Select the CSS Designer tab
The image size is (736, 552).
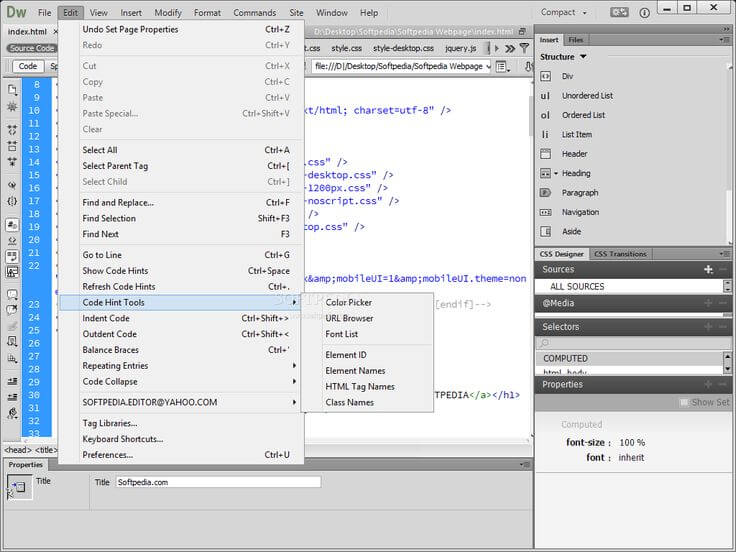point(561,254)
